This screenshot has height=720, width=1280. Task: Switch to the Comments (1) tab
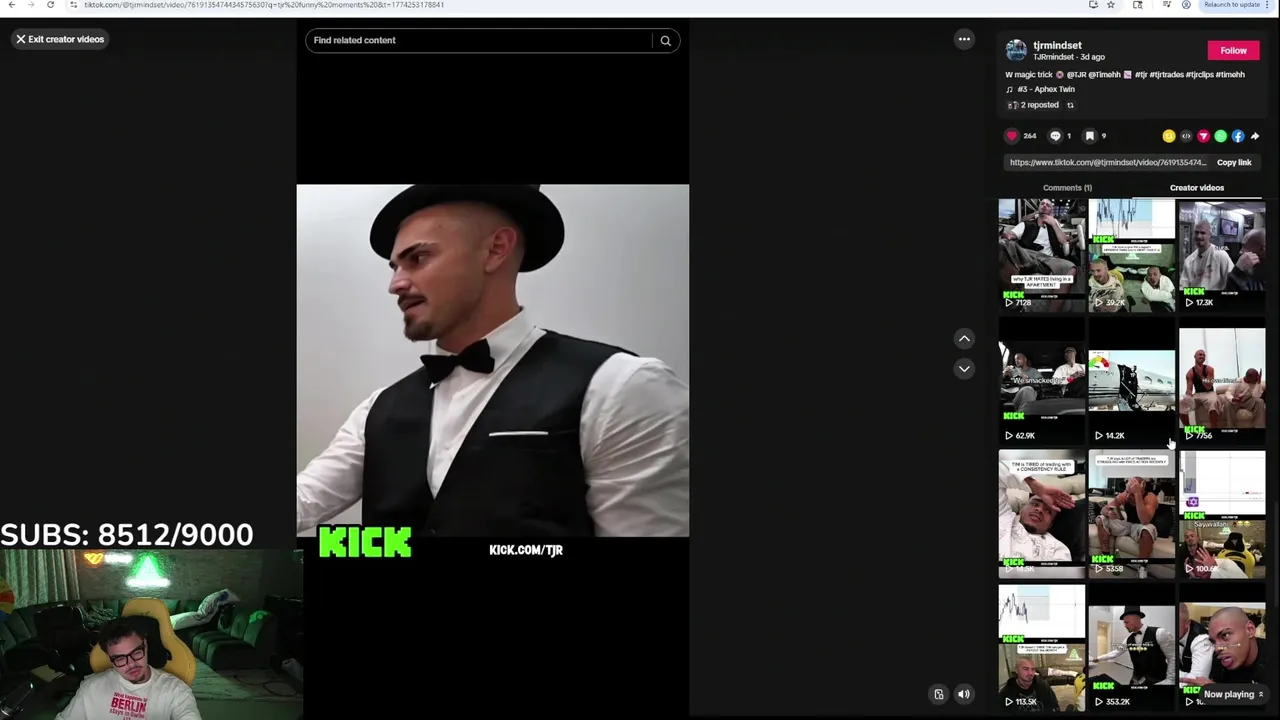click(1067, 188)
